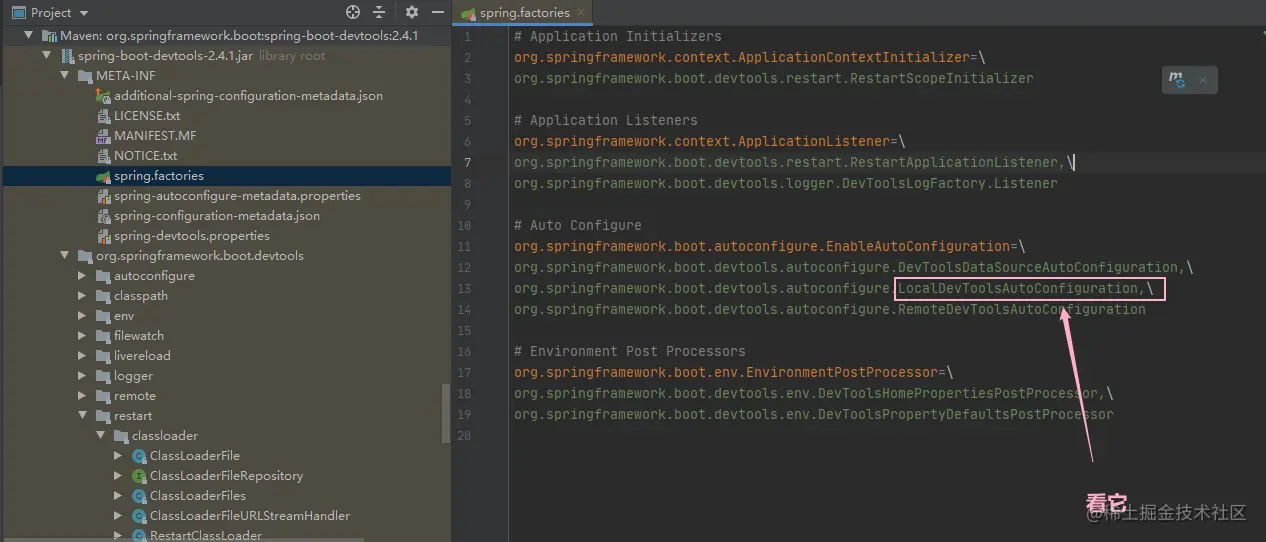Click DevToolsPropertyDefaultsPostProcessor on line 19
The image size is (1266, 542).
(x=966, y=414)
